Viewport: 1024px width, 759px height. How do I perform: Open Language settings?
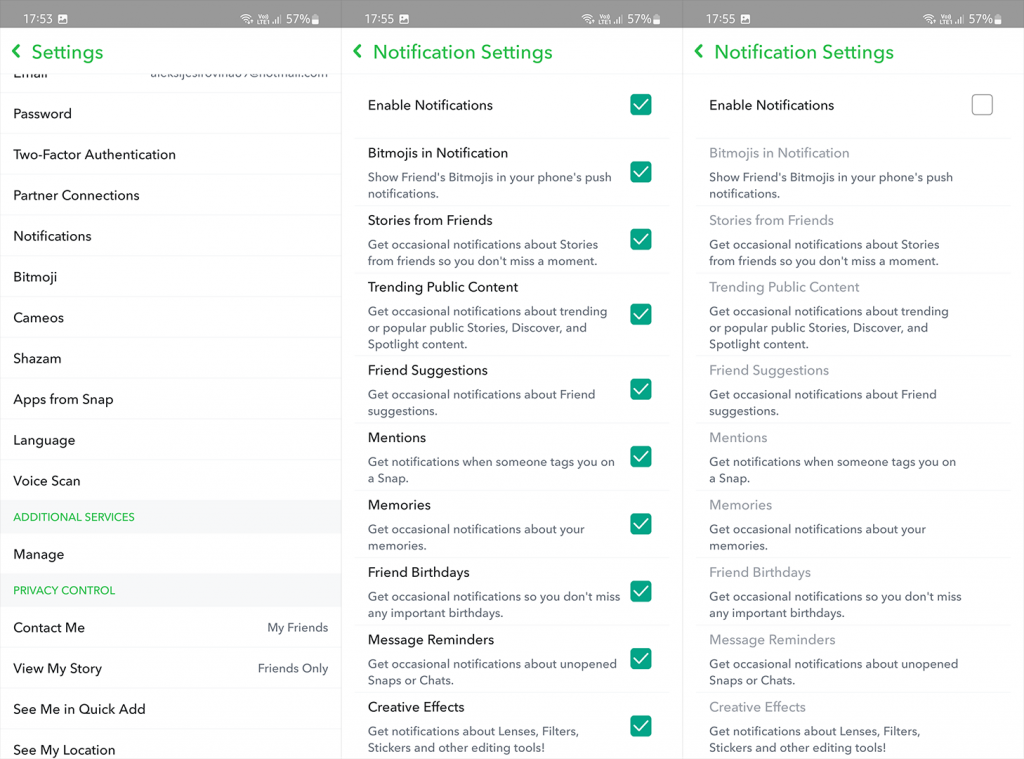pos(170,440)
